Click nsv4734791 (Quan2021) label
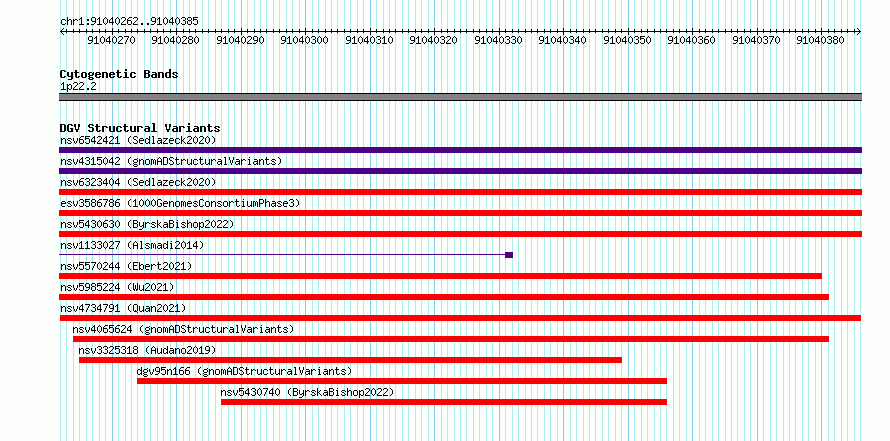The height and width of the screenshot is (441, 890). [x=123, y=308]
